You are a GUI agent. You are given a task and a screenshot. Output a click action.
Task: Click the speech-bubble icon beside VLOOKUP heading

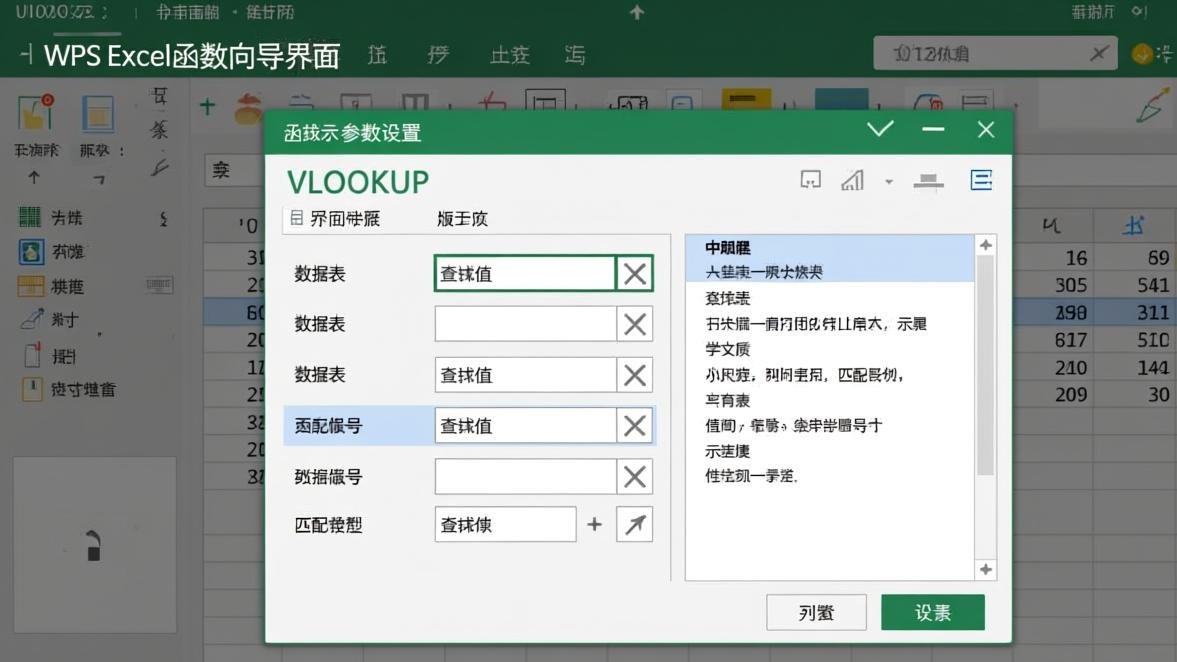(x=811, y=179)
